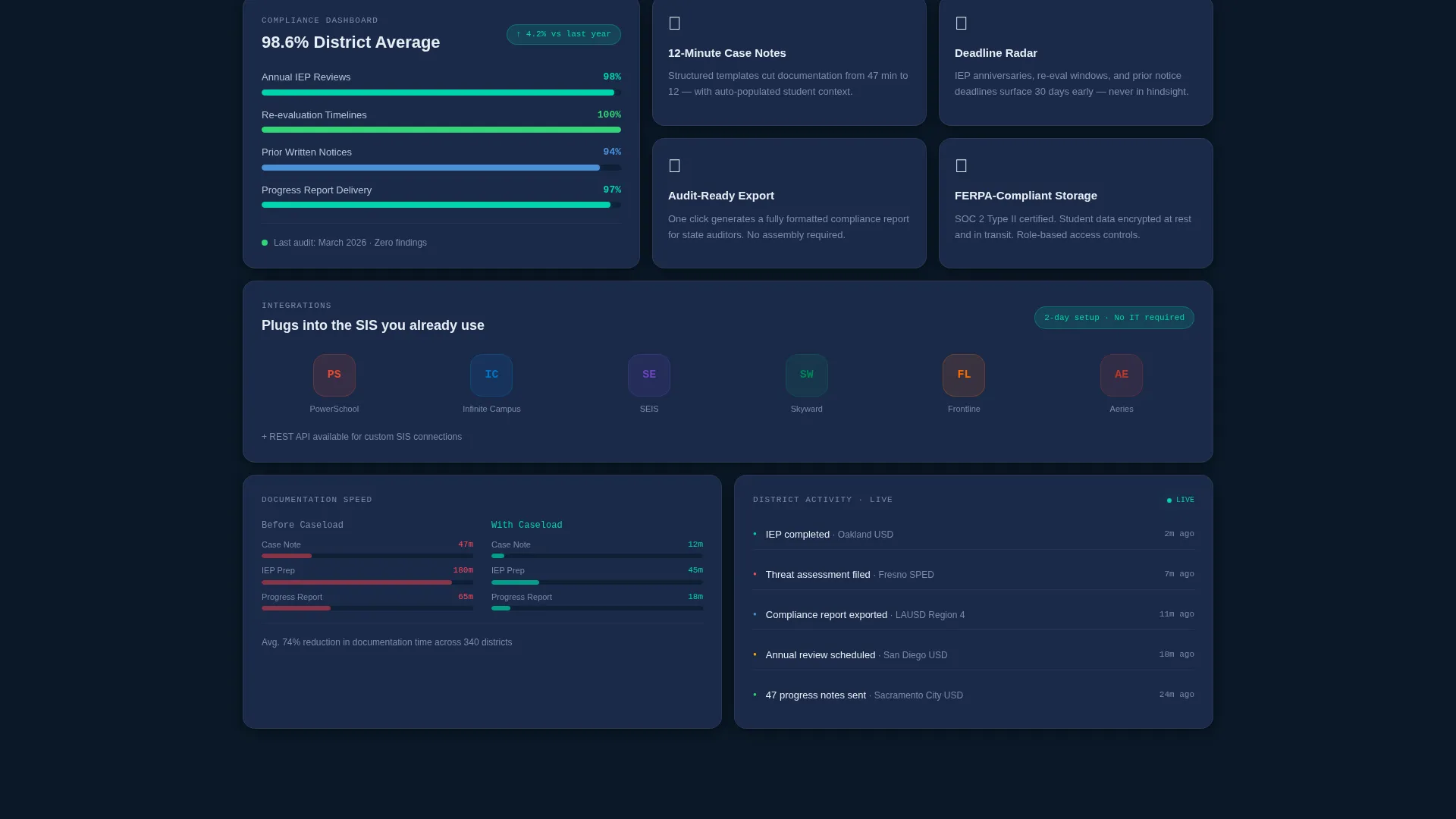Click the Progress Report Delivery progress bar
This screenshot has height=819, width=1456.
(x=441, y=205)
